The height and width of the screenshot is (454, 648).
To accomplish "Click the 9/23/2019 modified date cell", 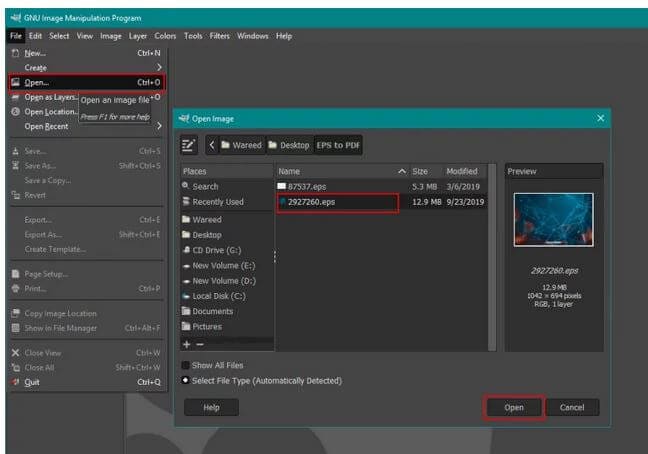I will 465,202.
